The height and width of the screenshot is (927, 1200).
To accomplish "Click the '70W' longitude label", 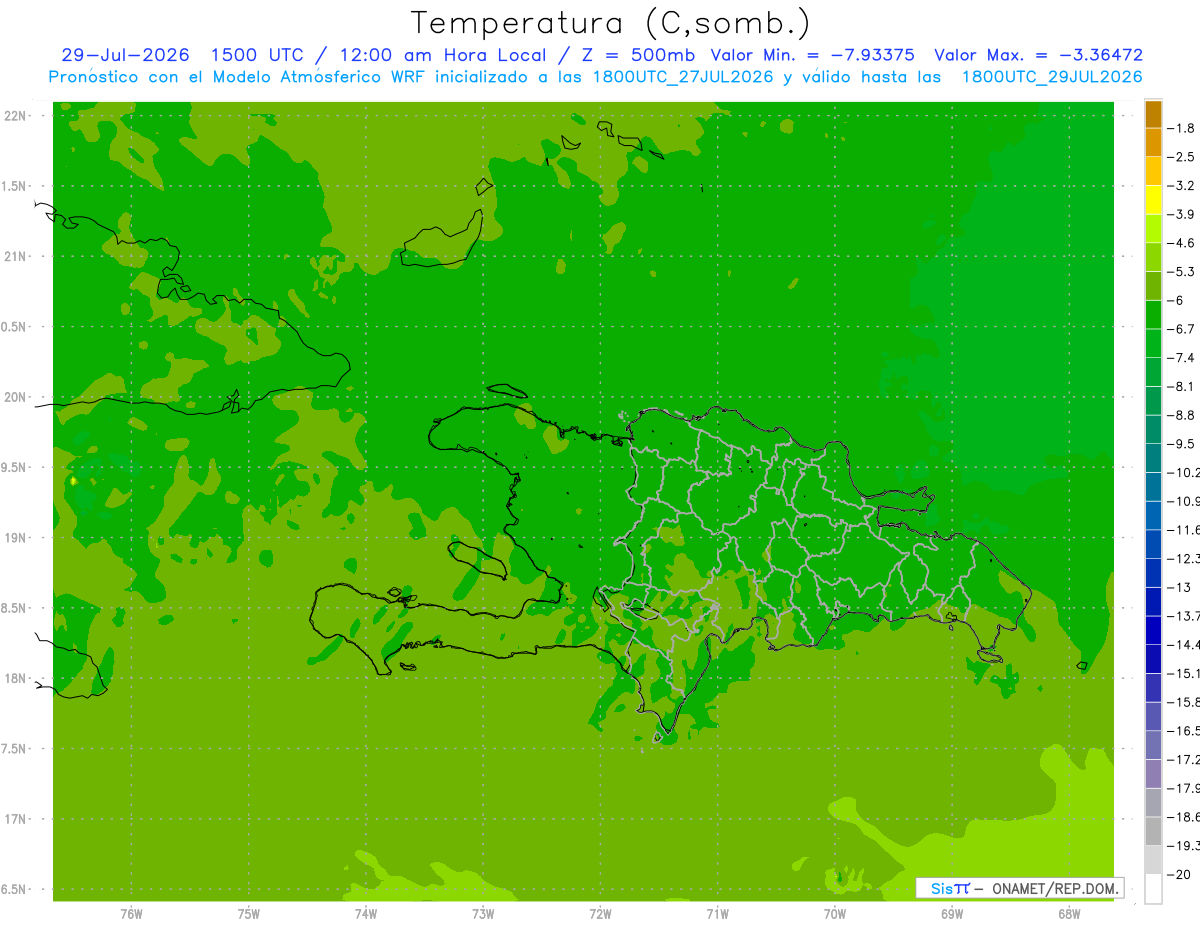I will click(835, 914).
